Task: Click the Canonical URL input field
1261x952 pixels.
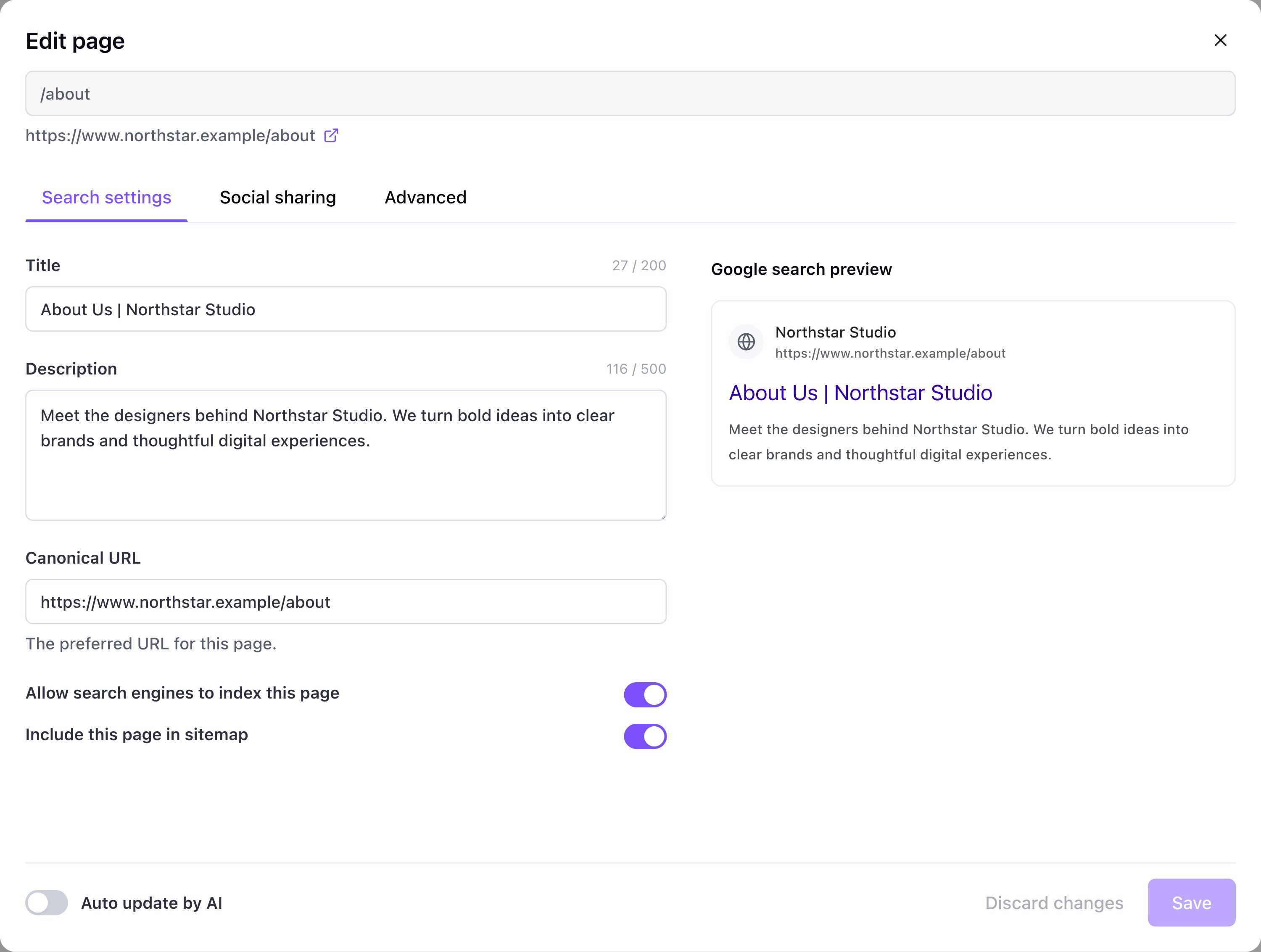Action: [x=346, y=601]
